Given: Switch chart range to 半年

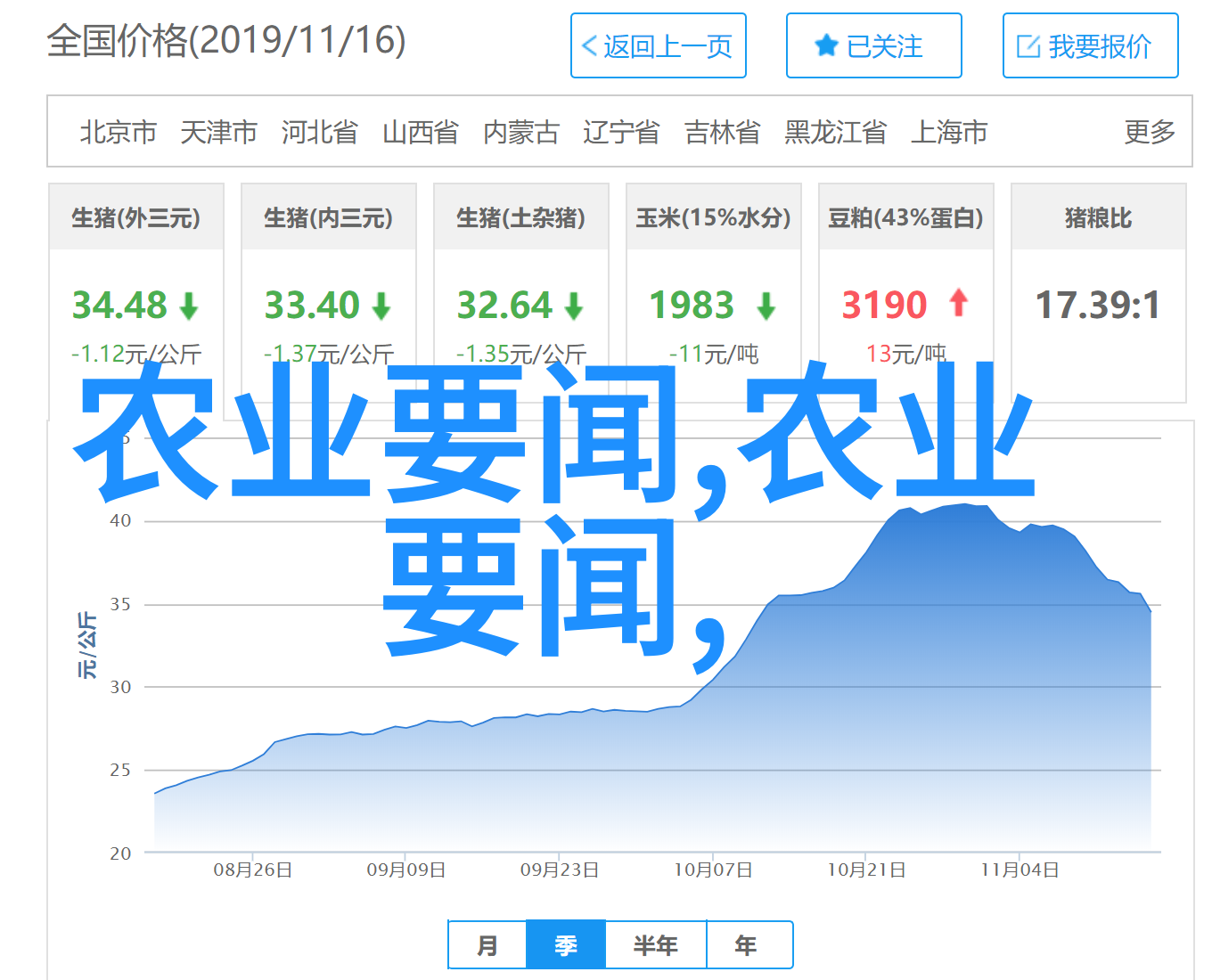Looking at the screenshot, I should [656, 944].
